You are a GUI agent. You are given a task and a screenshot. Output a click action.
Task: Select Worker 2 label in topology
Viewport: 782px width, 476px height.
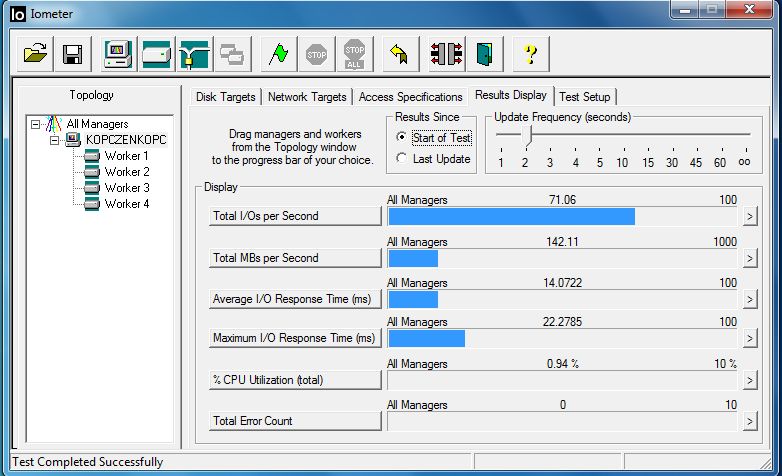[127, 172]
